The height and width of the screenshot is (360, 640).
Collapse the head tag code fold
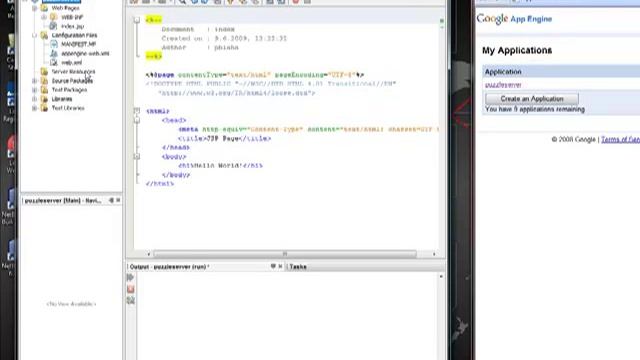coord(137,120)
